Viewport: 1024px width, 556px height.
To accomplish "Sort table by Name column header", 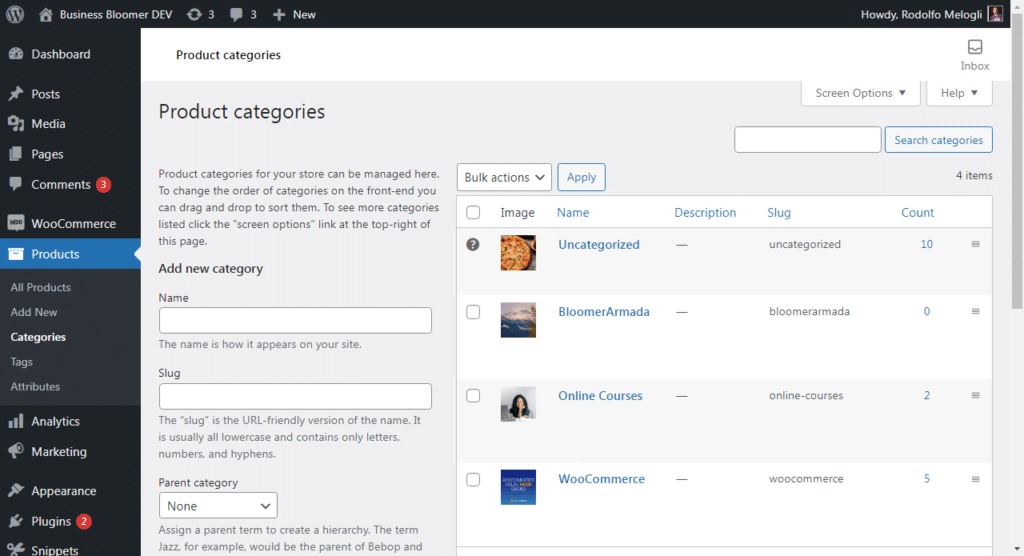I will click(x=573, y=212).
